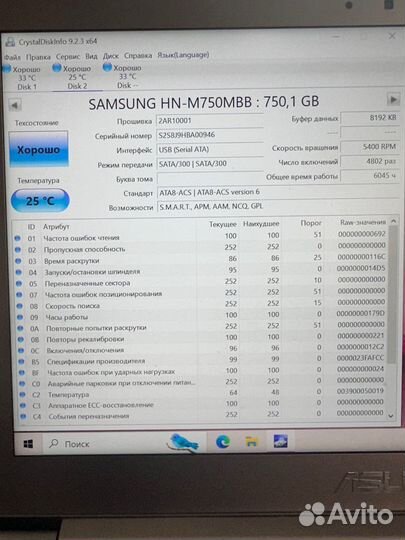
Task: Select row 04 Запуски/остановки шпинделя
Action: tap(200, 271)
